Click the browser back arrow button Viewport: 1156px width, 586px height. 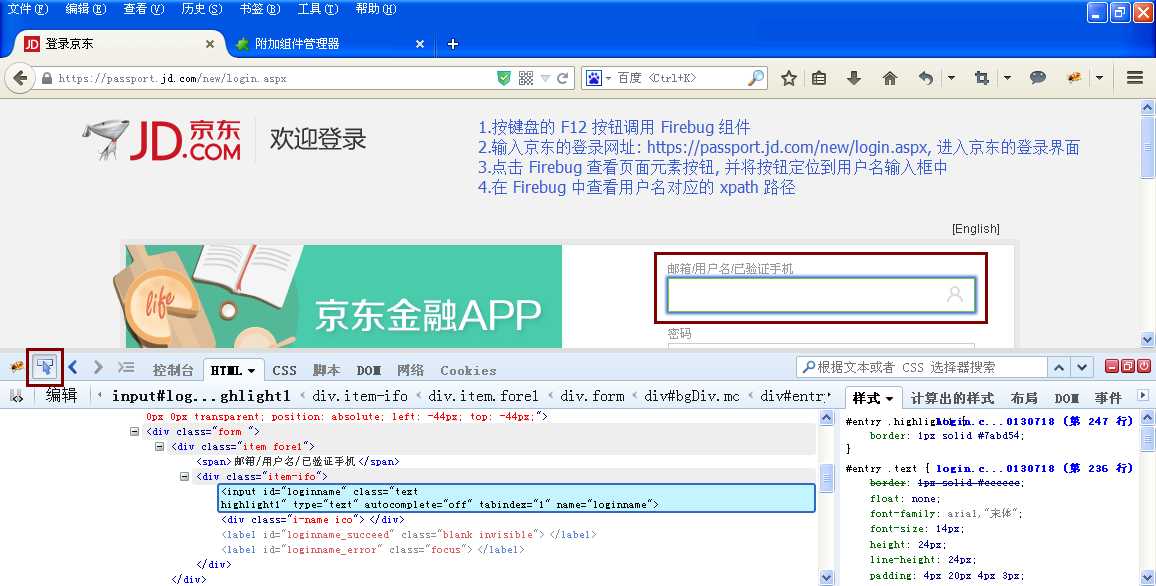tap(20, 77)
